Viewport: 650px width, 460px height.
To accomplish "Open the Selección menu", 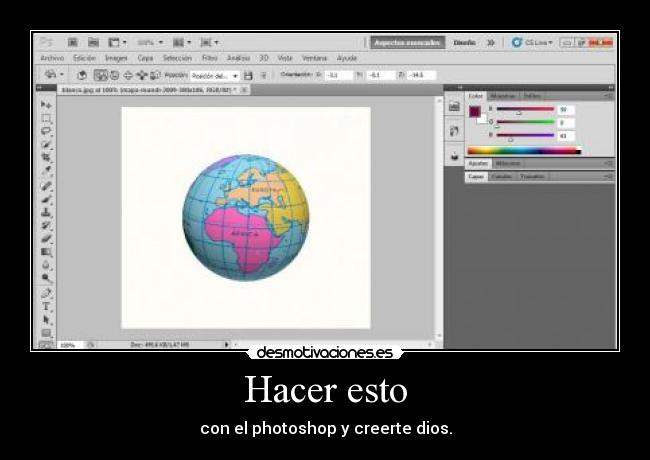I will pyautogui.click(x=177, y=58).
